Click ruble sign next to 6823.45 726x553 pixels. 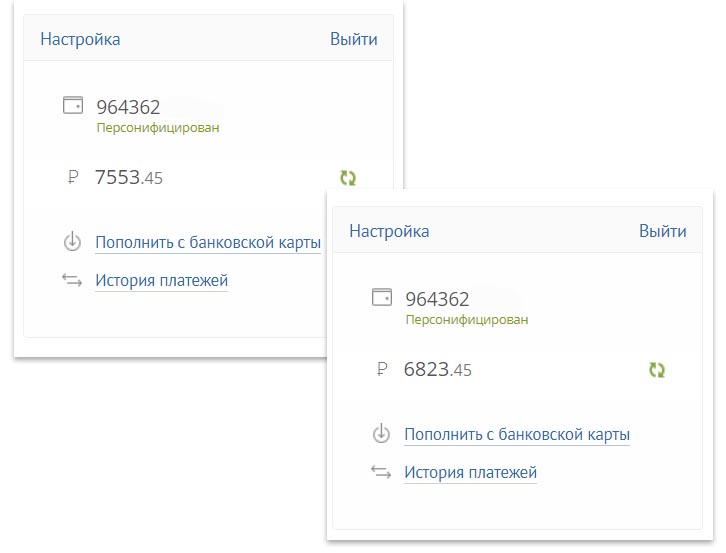coord(382,369)
